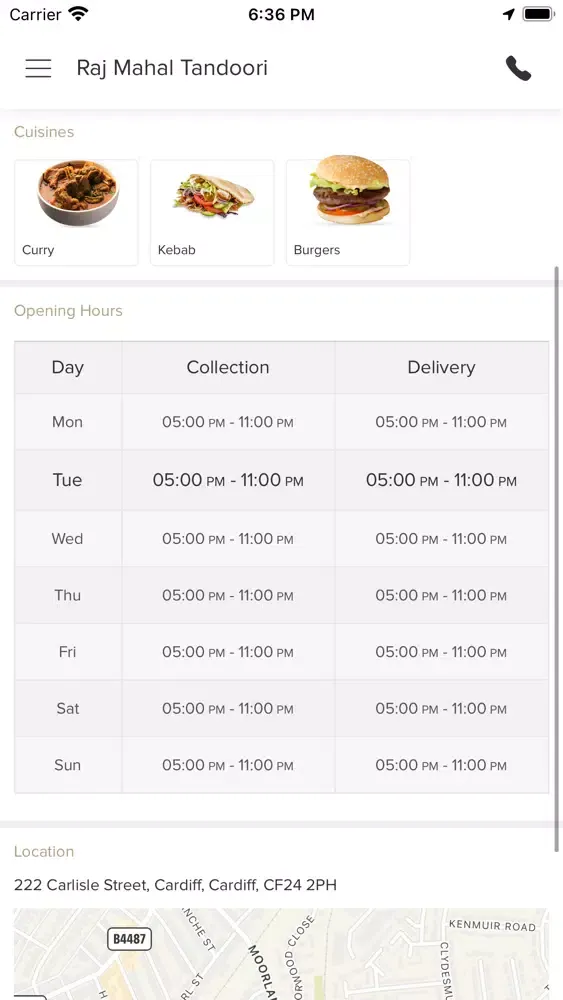This screenshot has width=563, height=1000.
Task: Tap the Wi-Fi icon in status bar
Action: pos(78,14)
